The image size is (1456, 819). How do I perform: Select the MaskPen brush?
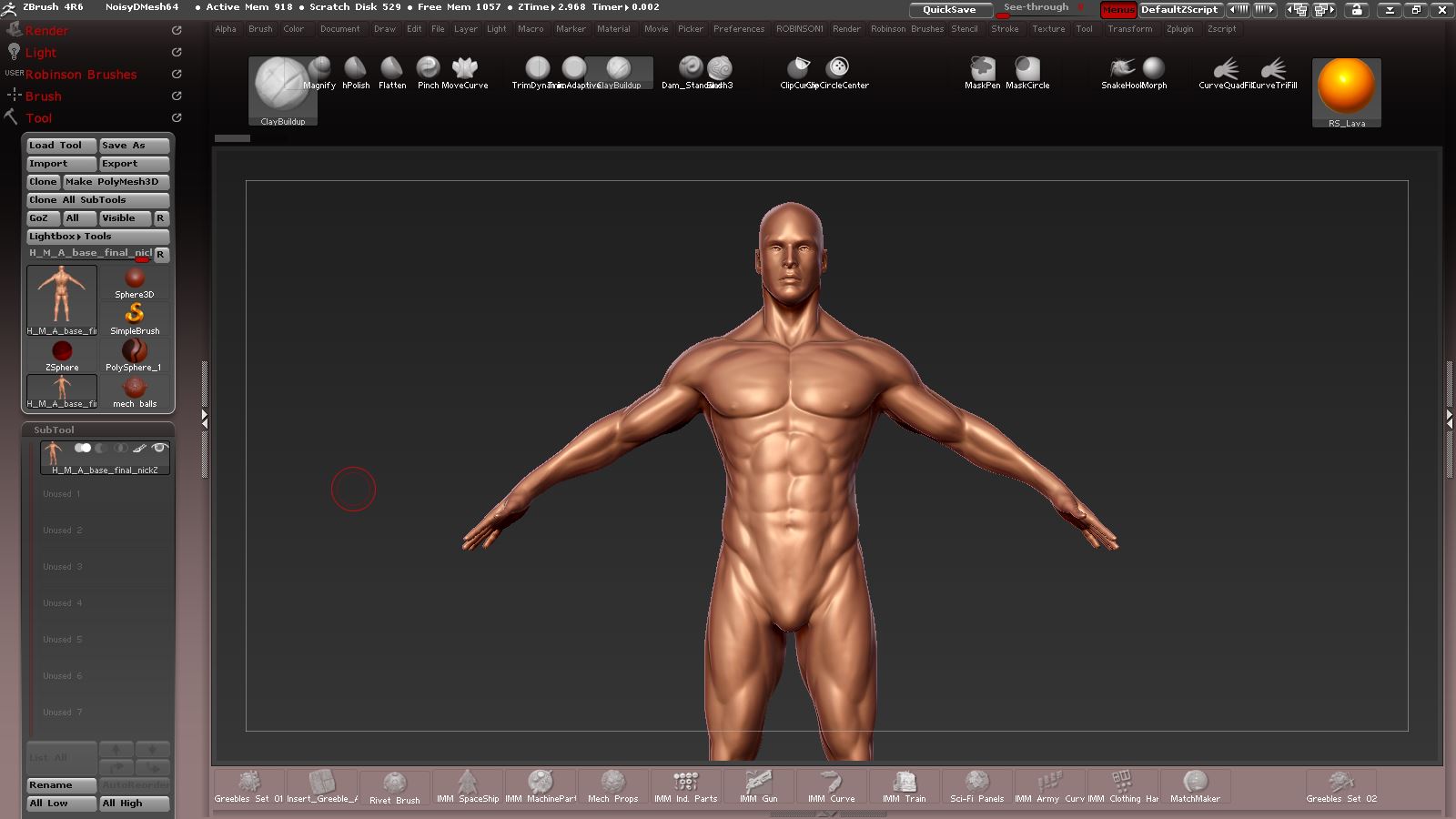(983, 73)
